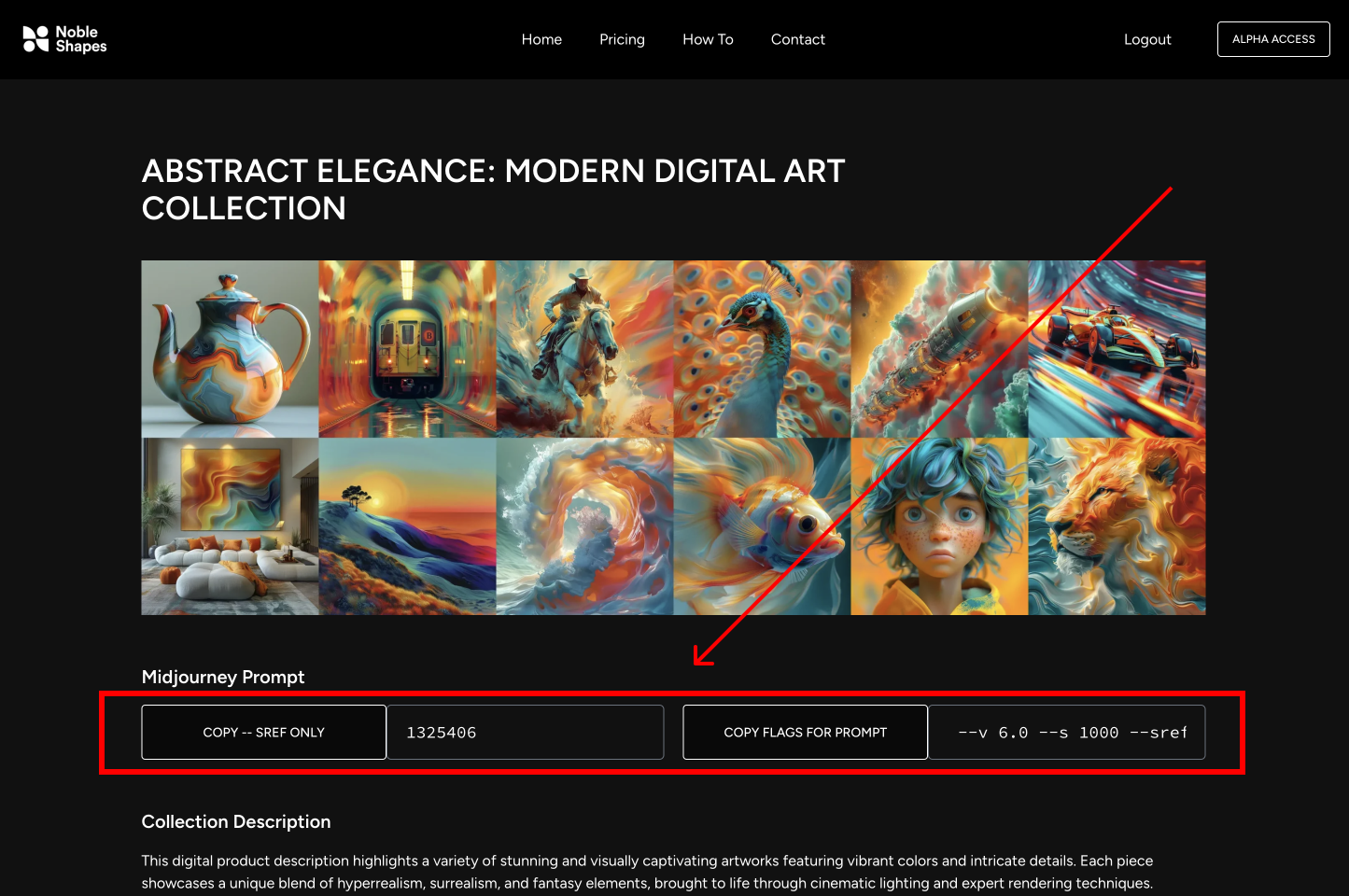Click the lion artwork thumbnail
Image resolution: width=1349 pixels, height=896 pixels.
click(x=1117, y=526)
